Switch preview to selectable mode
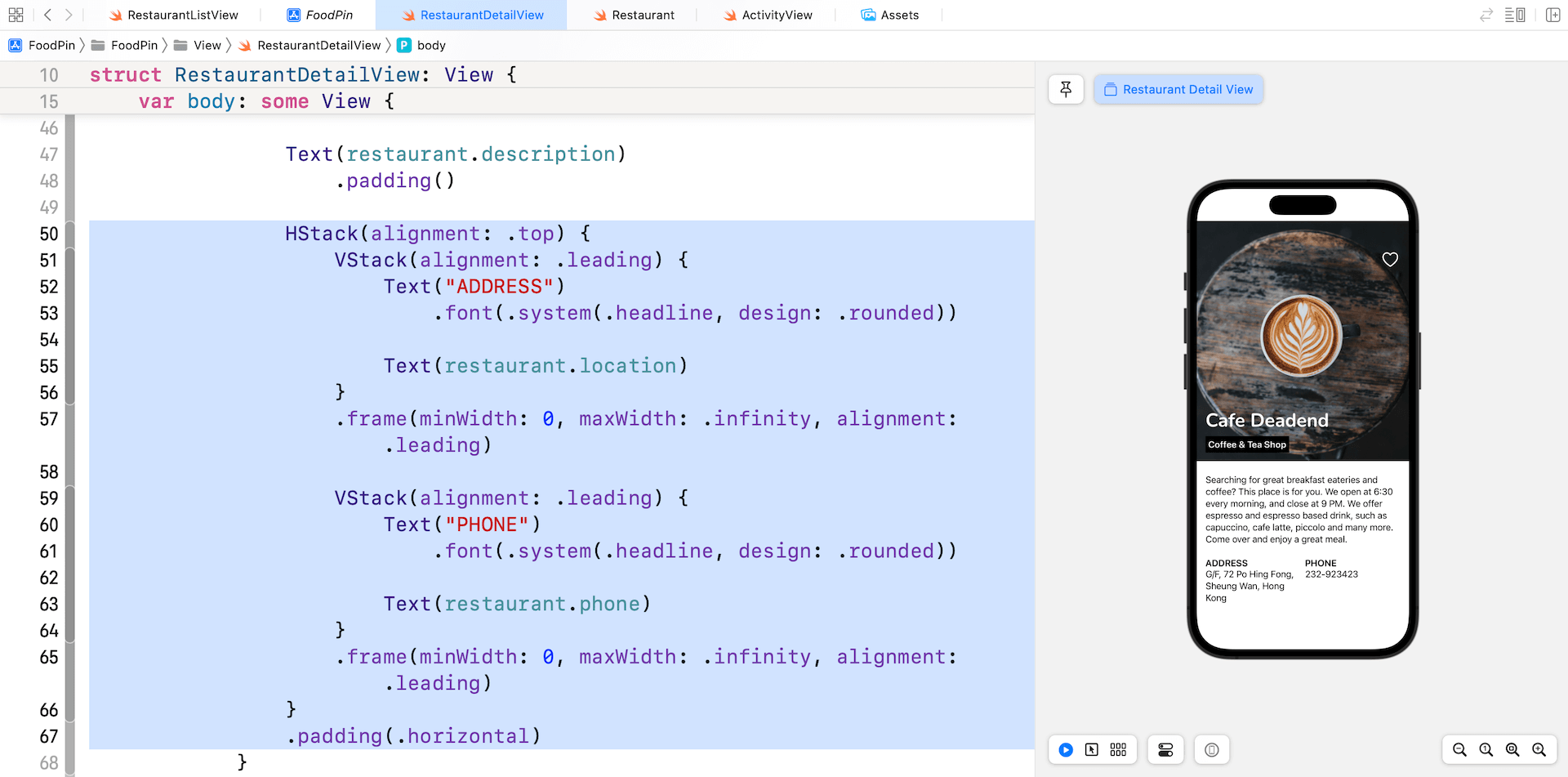 (1092, 750)
